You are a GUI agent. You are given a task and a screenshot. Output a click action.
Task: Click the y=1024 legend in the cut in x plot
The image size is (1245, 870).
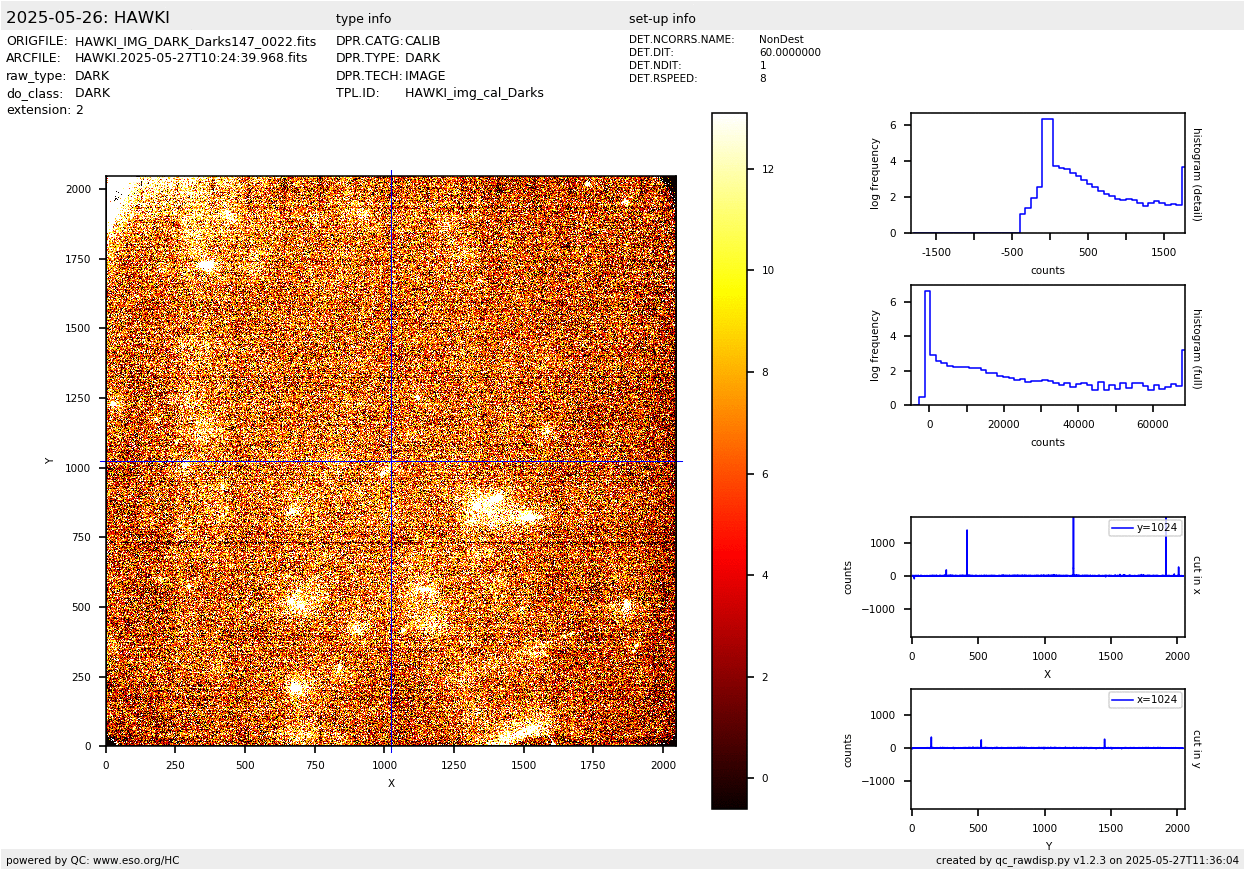[x=1145, y=528]
